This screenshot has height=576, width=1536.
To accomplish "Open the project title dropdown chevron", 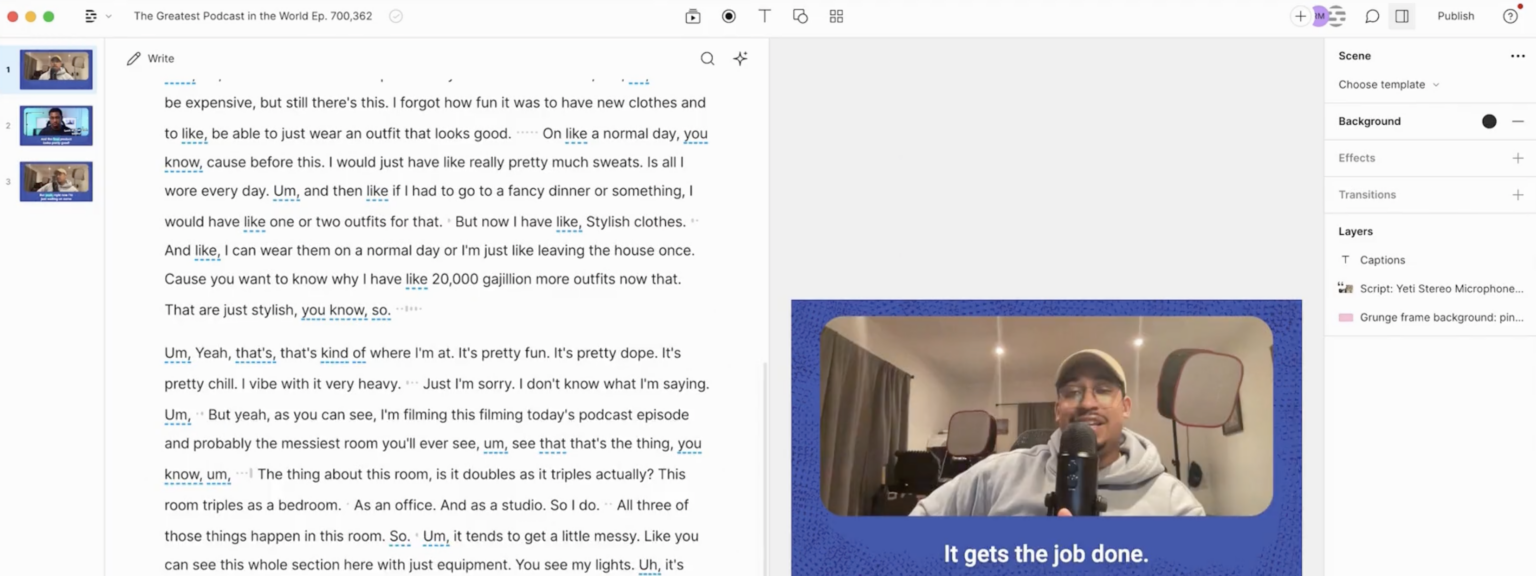I will 106,16.
